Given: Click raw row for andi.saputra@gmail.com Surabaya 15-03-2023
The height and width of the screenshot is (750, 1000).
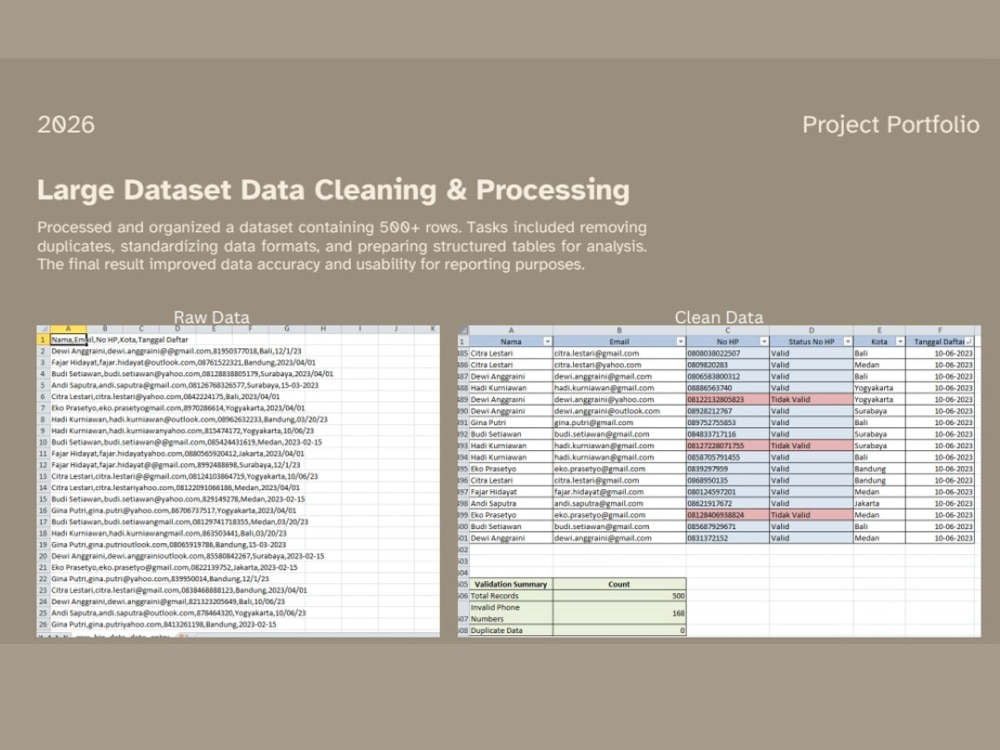Looking at the screenshot, I should coord(184,385).
